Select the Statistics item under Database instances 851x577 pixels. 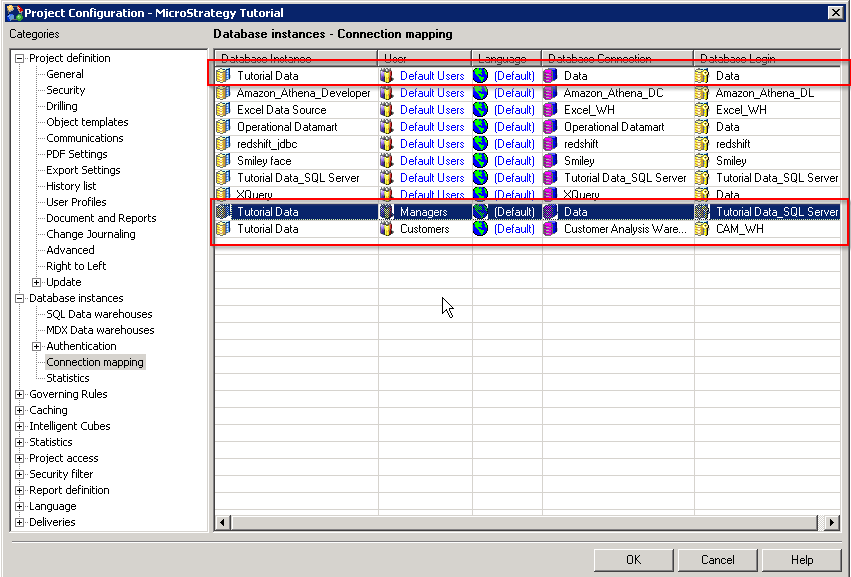tap(67, 378)
